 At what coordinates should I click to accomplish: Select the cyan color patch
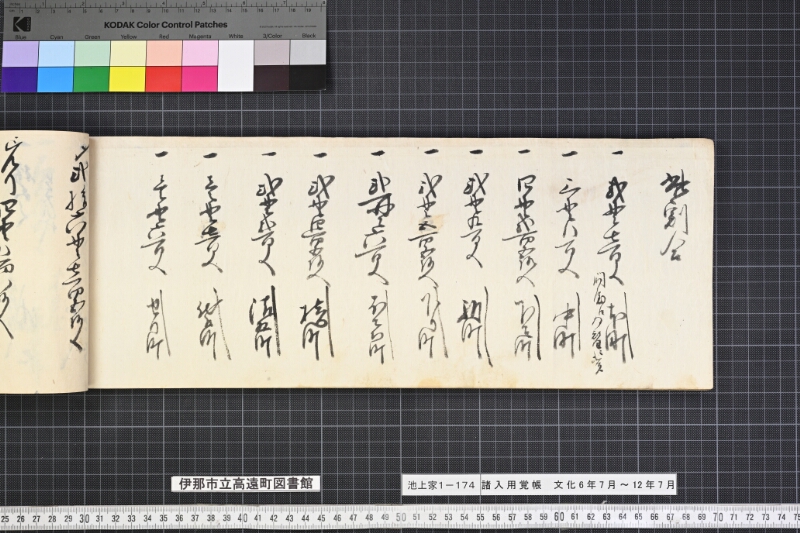click(55, 79)
